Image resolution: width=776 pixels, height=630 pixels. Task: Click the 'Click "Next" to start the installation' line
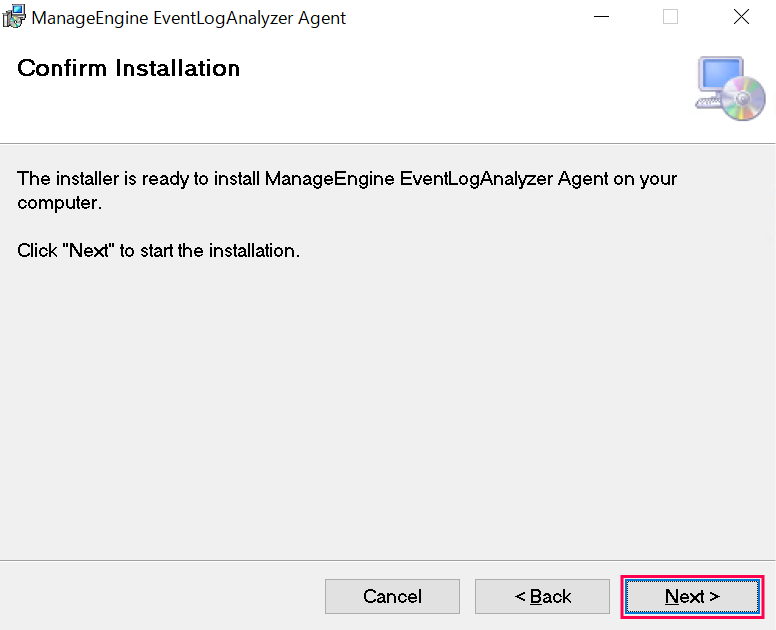(x=159, y=251)
